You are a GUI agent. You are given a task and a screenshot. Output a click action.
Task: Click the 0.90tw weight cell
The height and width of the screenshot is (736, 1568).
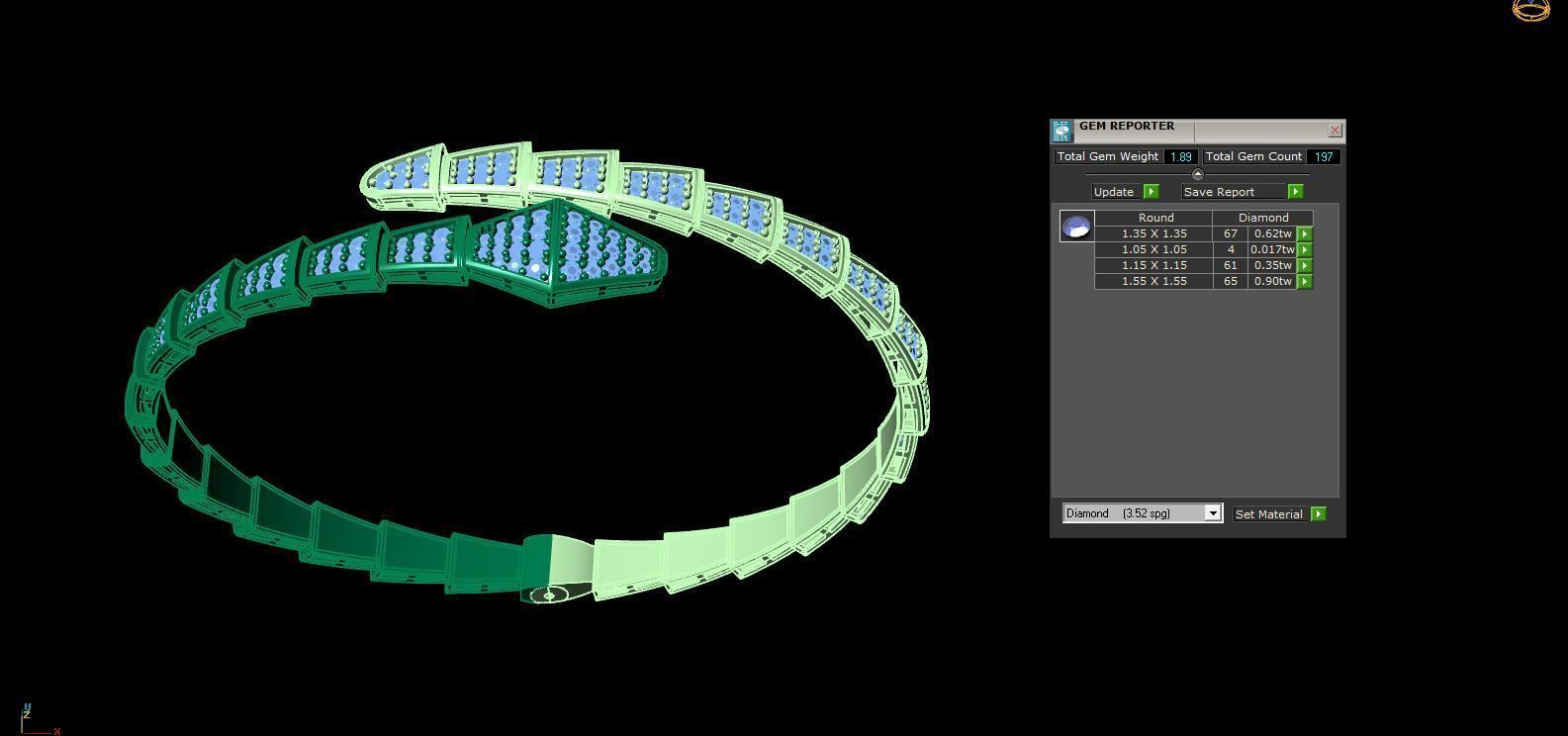(x=1272, y=282)
